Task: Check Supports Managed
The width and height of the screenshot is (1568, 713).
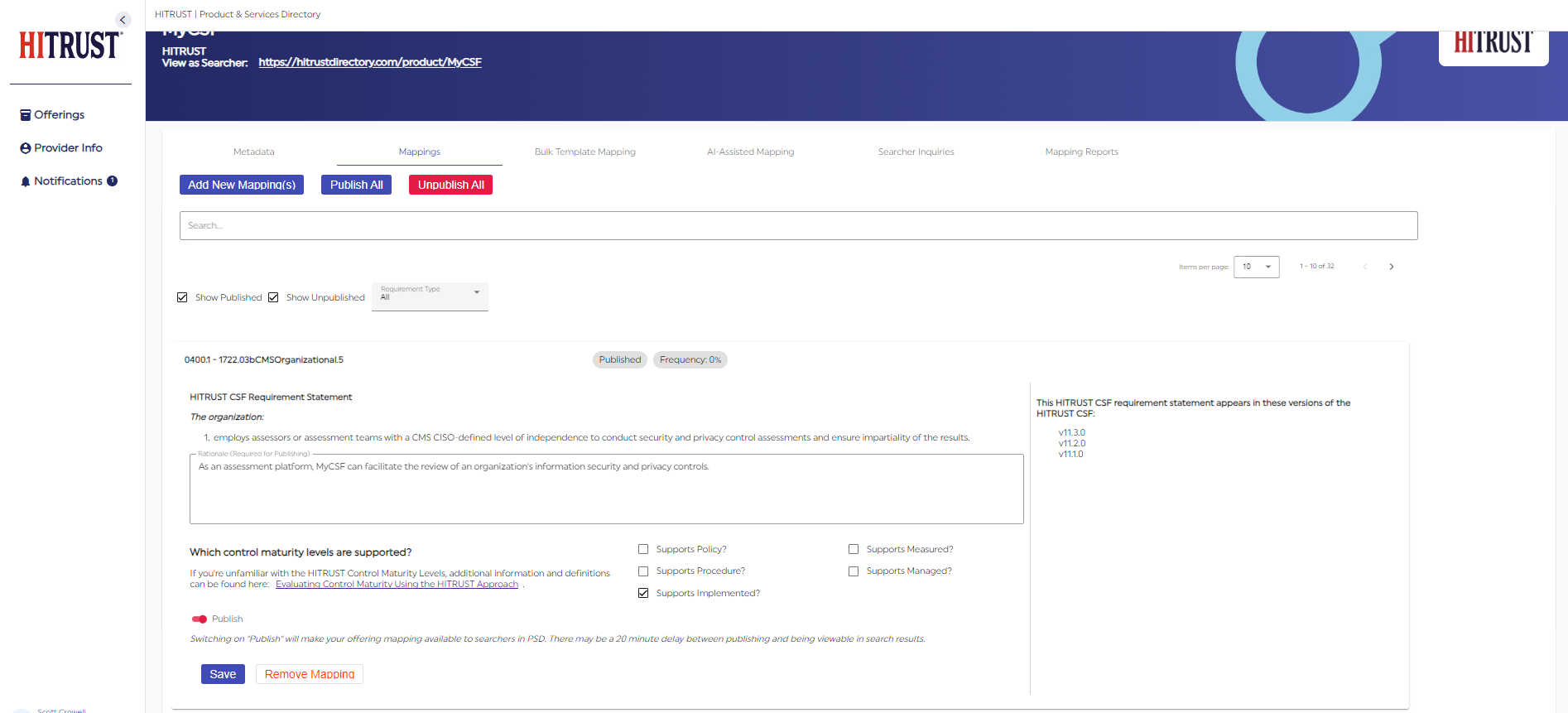Action: coord(854,571)
